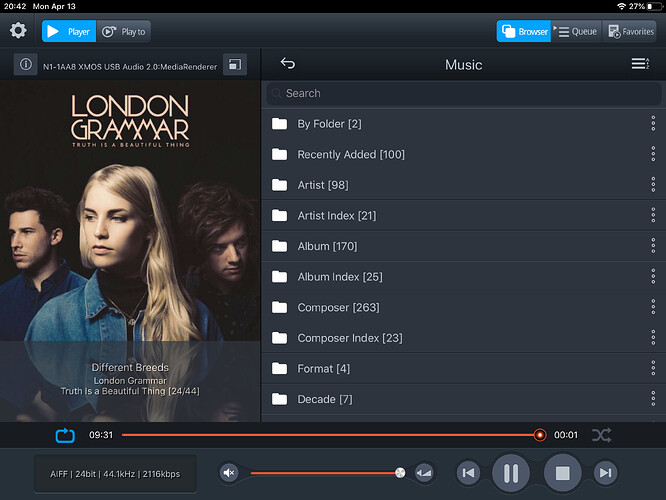Toggle shuffle playback
This screenshot has height=500, width=666.
pyautogui.click(x=601, y=435)
